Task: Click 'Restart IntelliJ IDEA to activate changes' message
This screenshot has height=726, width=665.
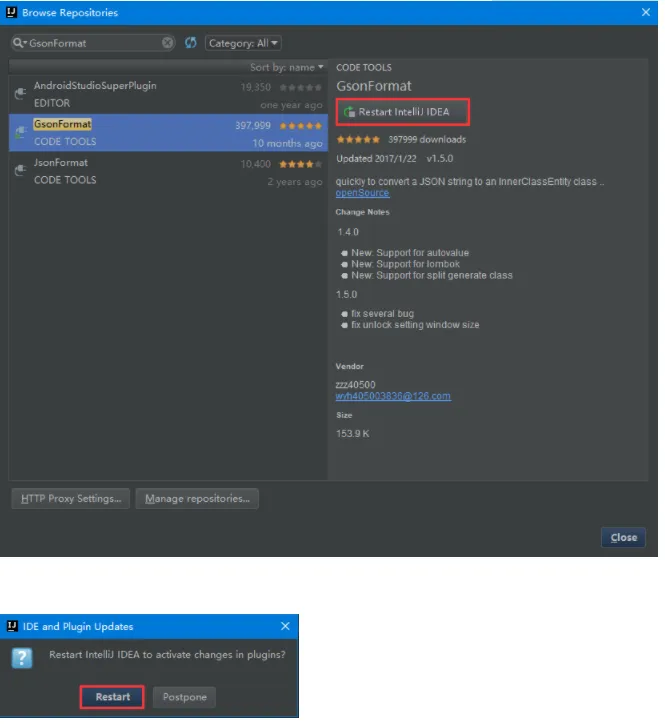Action: tap(167, 655)
